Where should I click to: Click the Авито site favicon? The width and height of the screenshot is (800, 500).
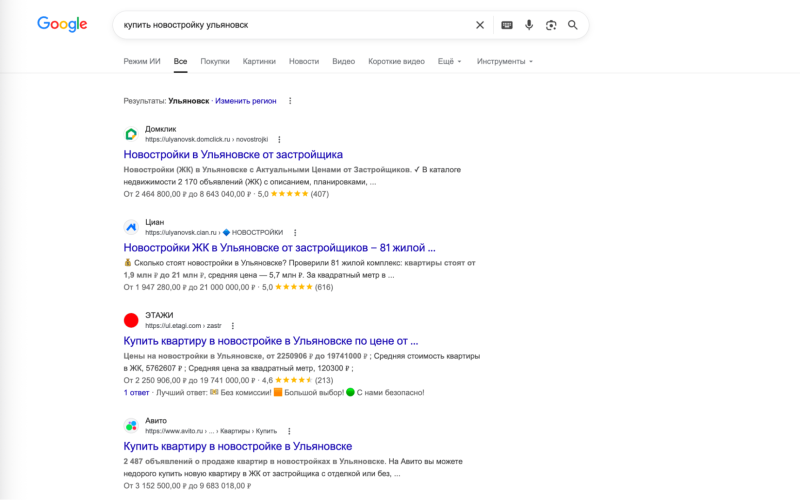click(131, 426)
